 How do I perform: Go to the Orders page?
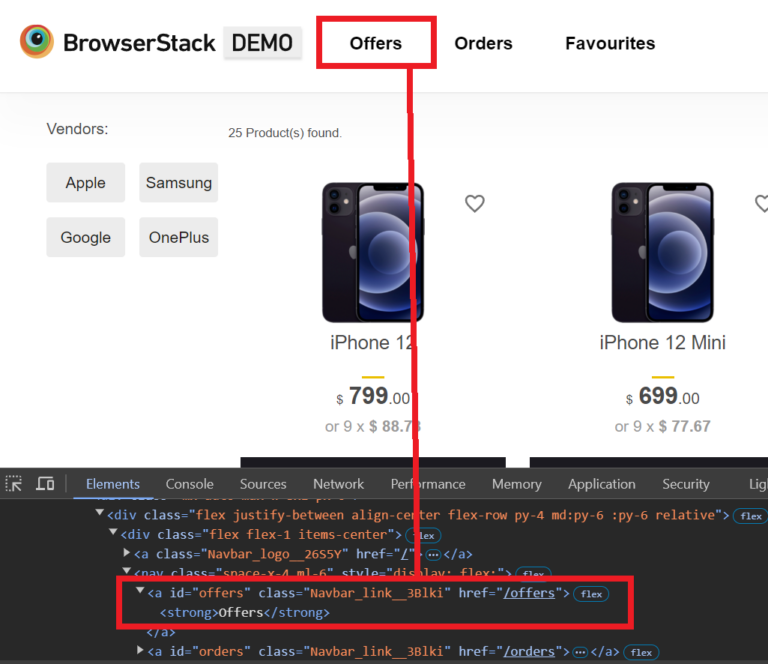[x=483, y=43]
